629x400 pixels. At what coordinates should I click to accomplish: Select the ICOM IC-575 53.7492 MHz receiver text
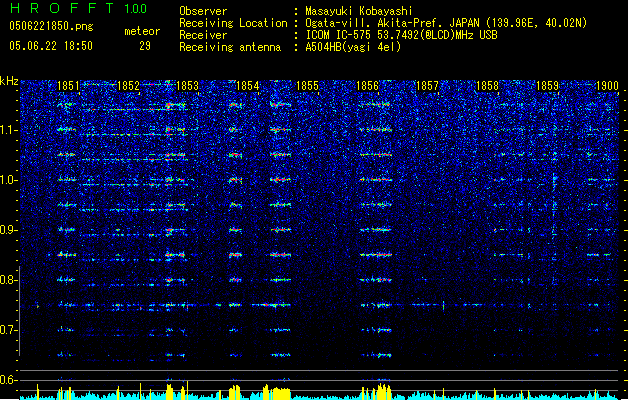401,35
